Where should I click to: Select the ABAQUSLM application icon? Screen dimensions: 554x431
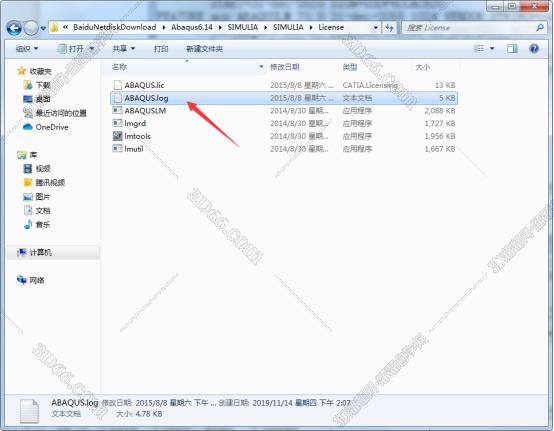117,111
